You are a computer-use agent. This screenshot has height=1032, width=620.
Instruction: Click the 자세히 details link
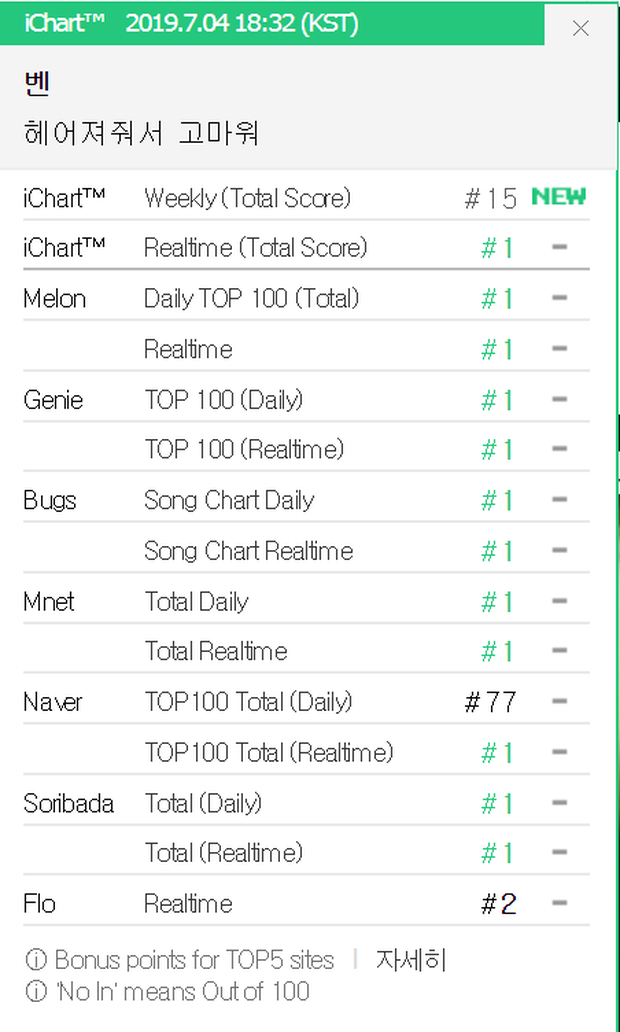point(411,961)
